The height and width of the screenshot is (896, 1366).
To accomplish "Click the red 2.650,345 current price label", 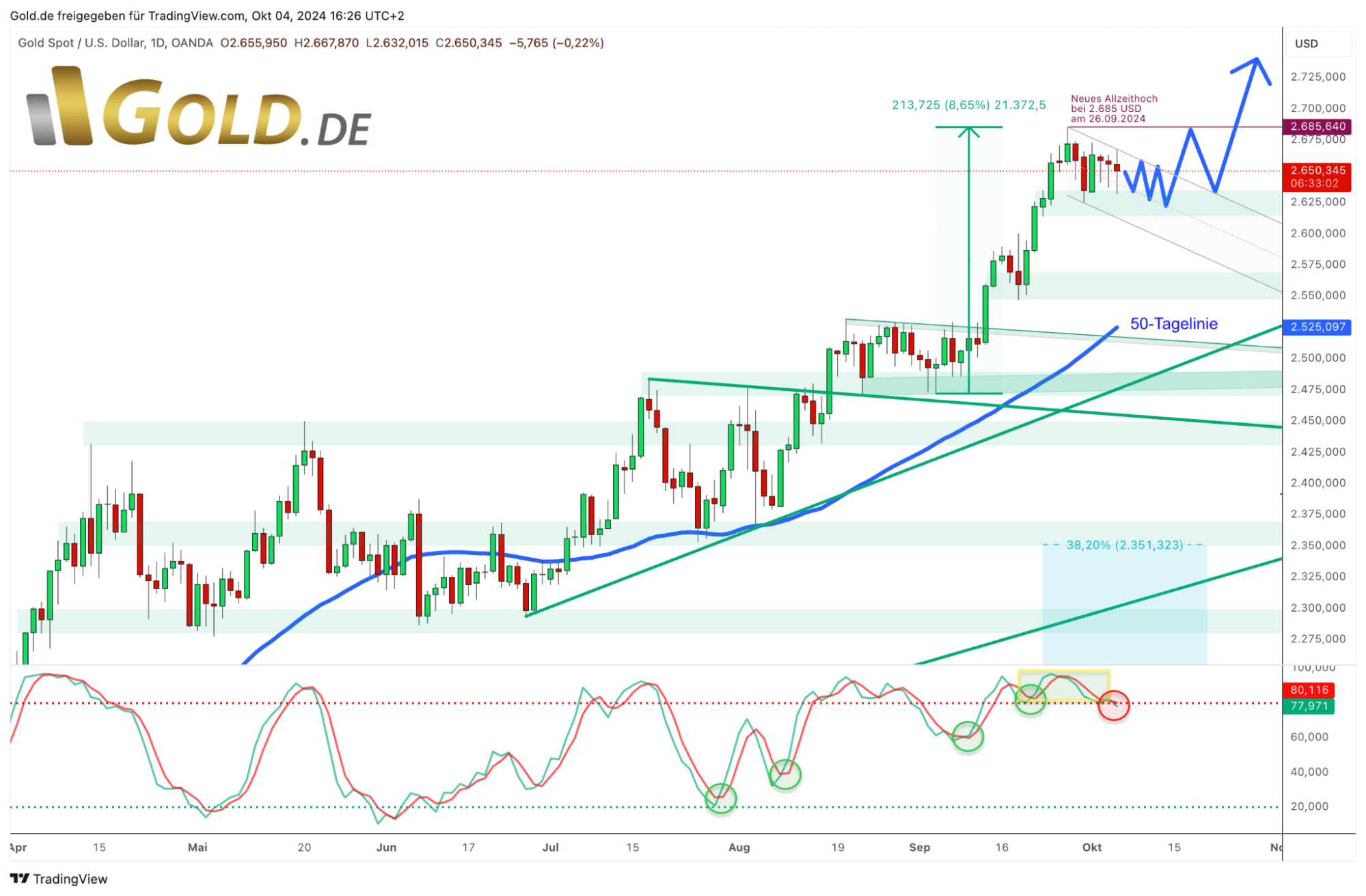I will [x=1317, y=170].
